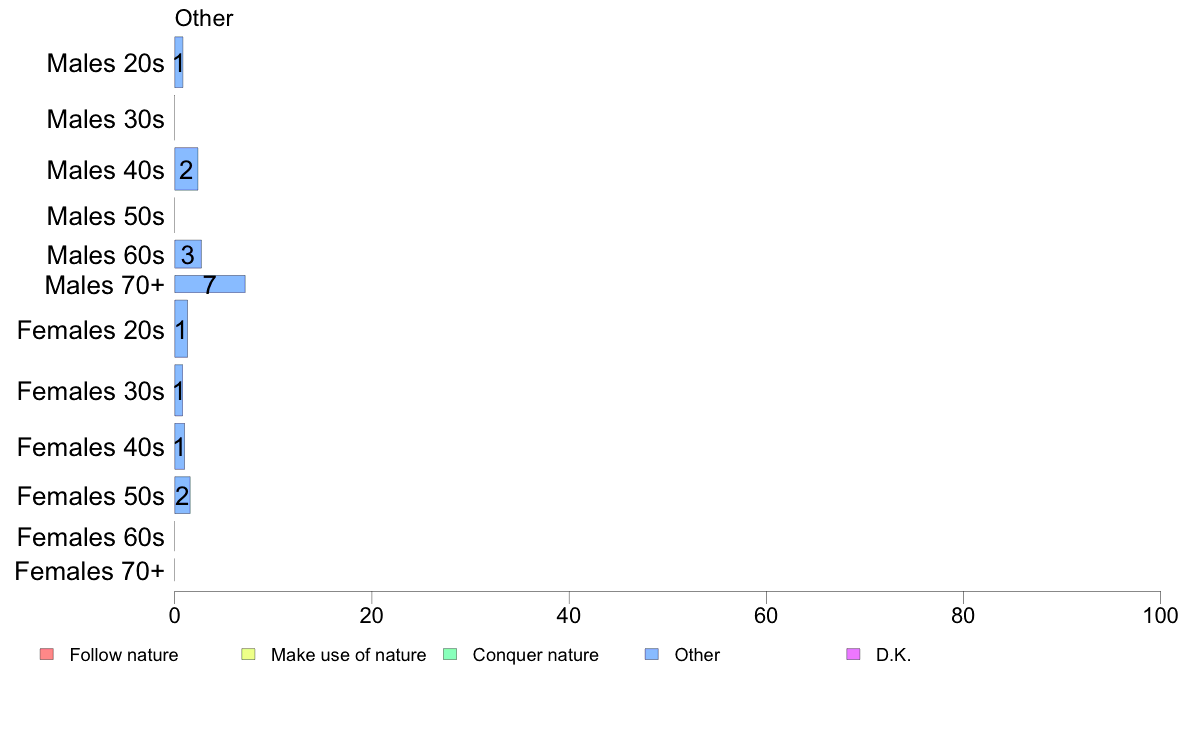Click the Males 30s axis label
Viewport: 1188px width, 736px height.
(x=105, y=119)
